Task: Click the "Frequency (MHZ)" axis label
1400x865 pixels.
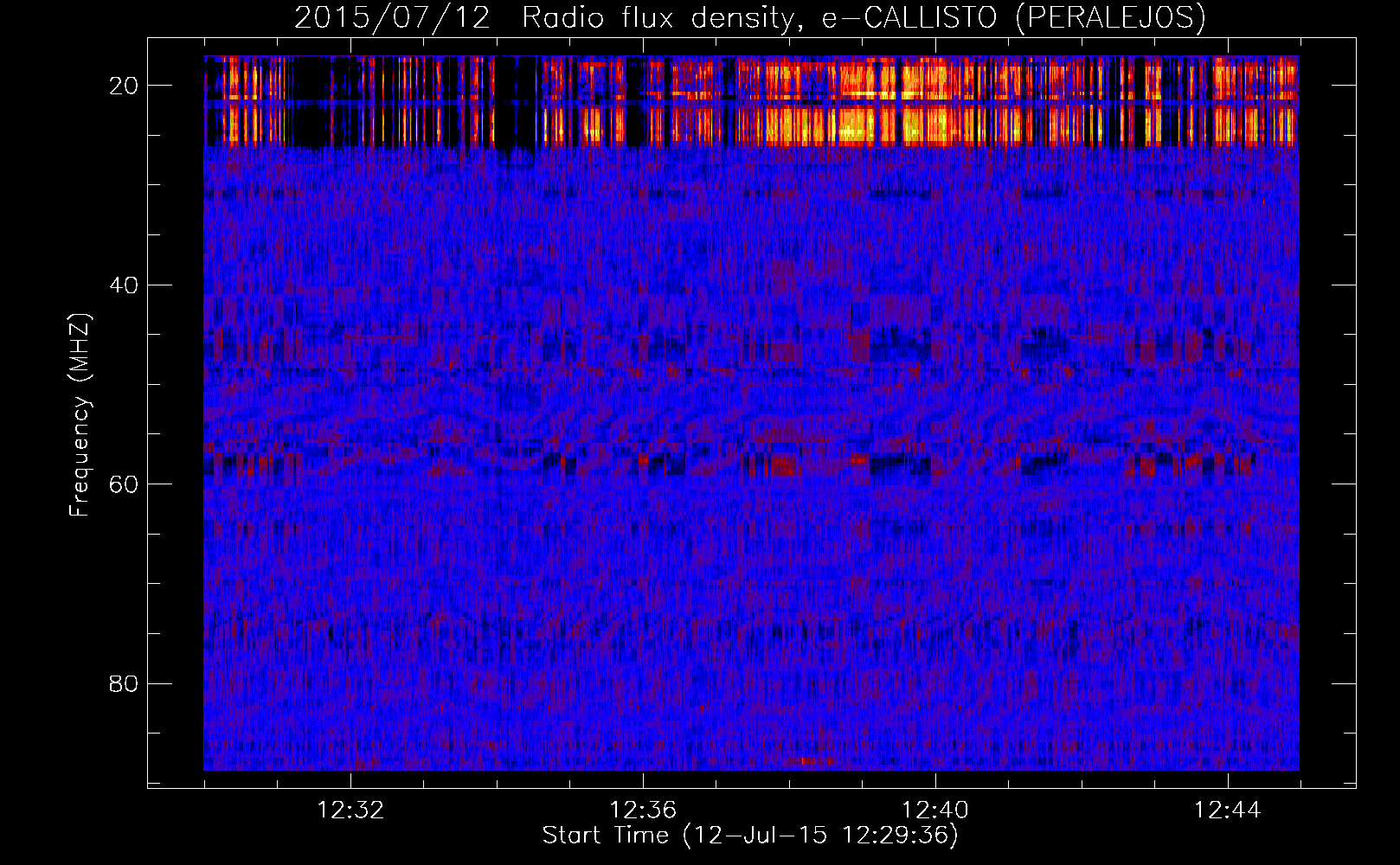Action: click(80, 415)
